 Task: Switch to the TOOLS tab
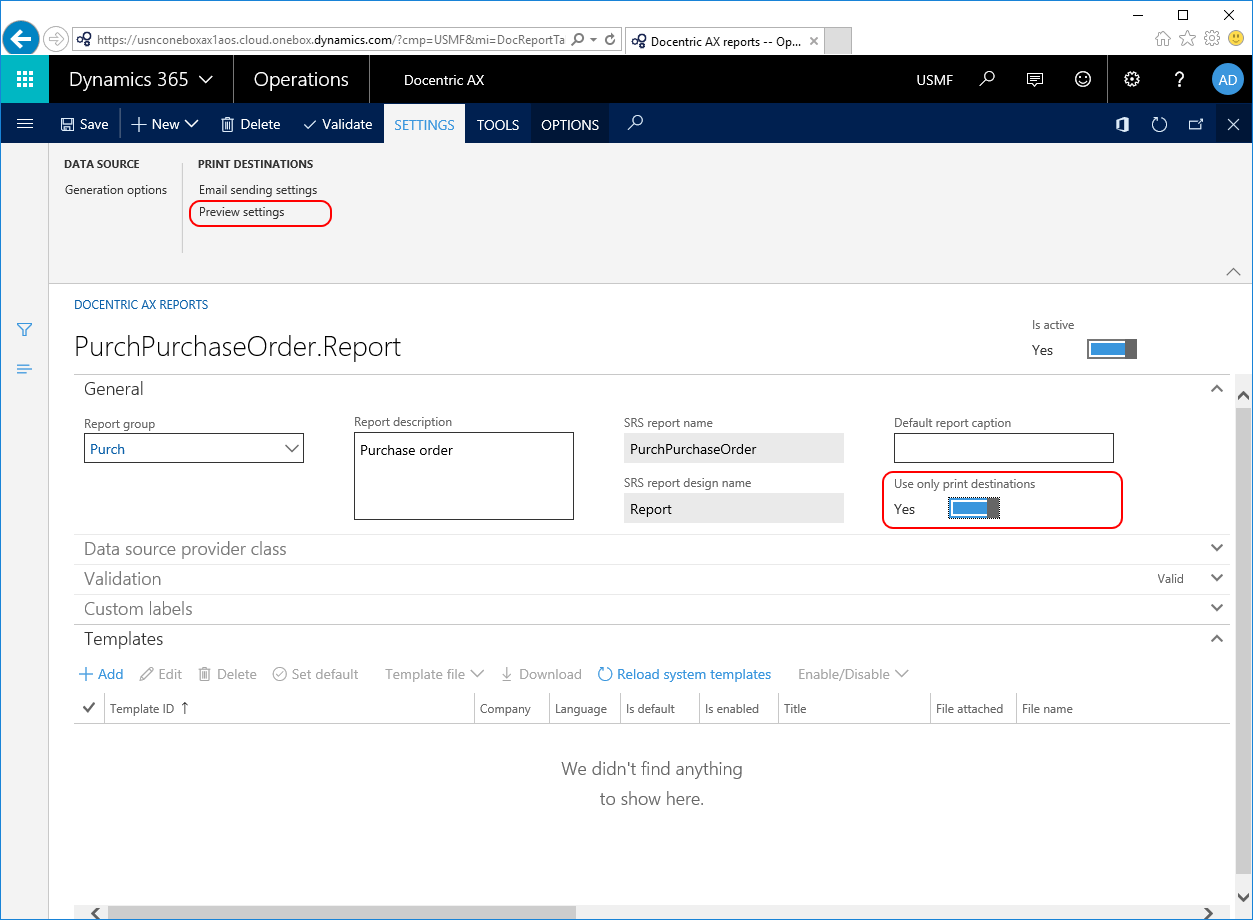(498, 125)
